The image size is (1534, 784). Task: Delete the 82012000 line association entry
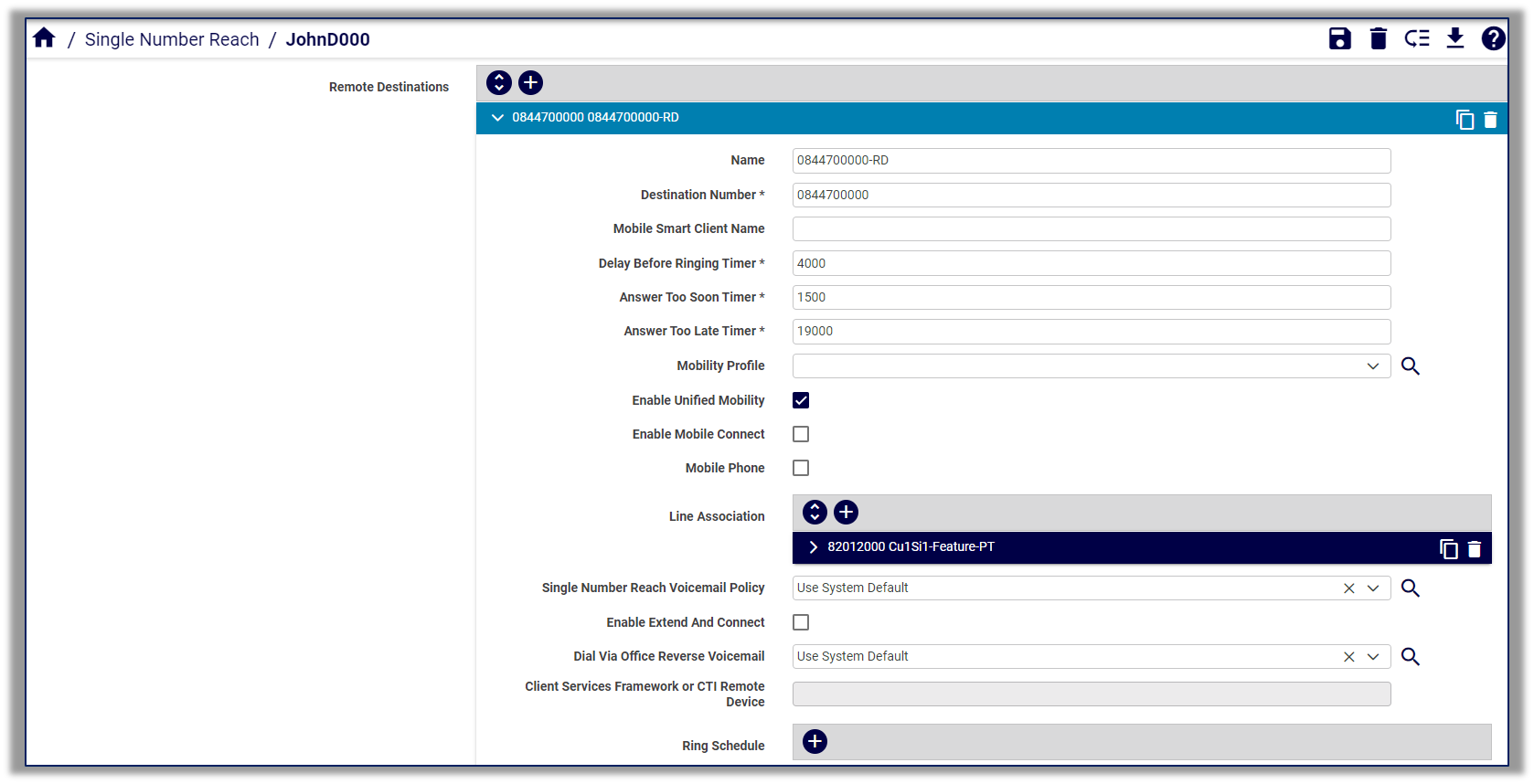pos(1474,549)
